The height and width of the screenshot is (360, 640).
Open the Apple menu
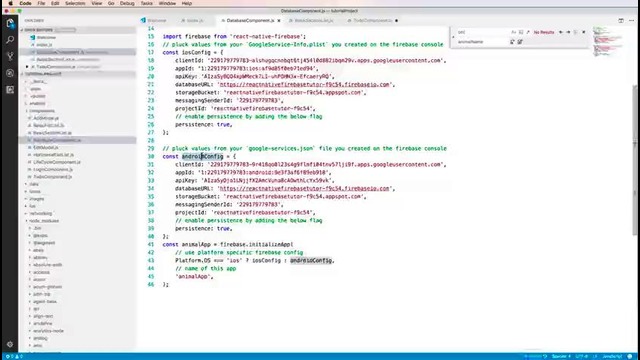tap(11, 3)
